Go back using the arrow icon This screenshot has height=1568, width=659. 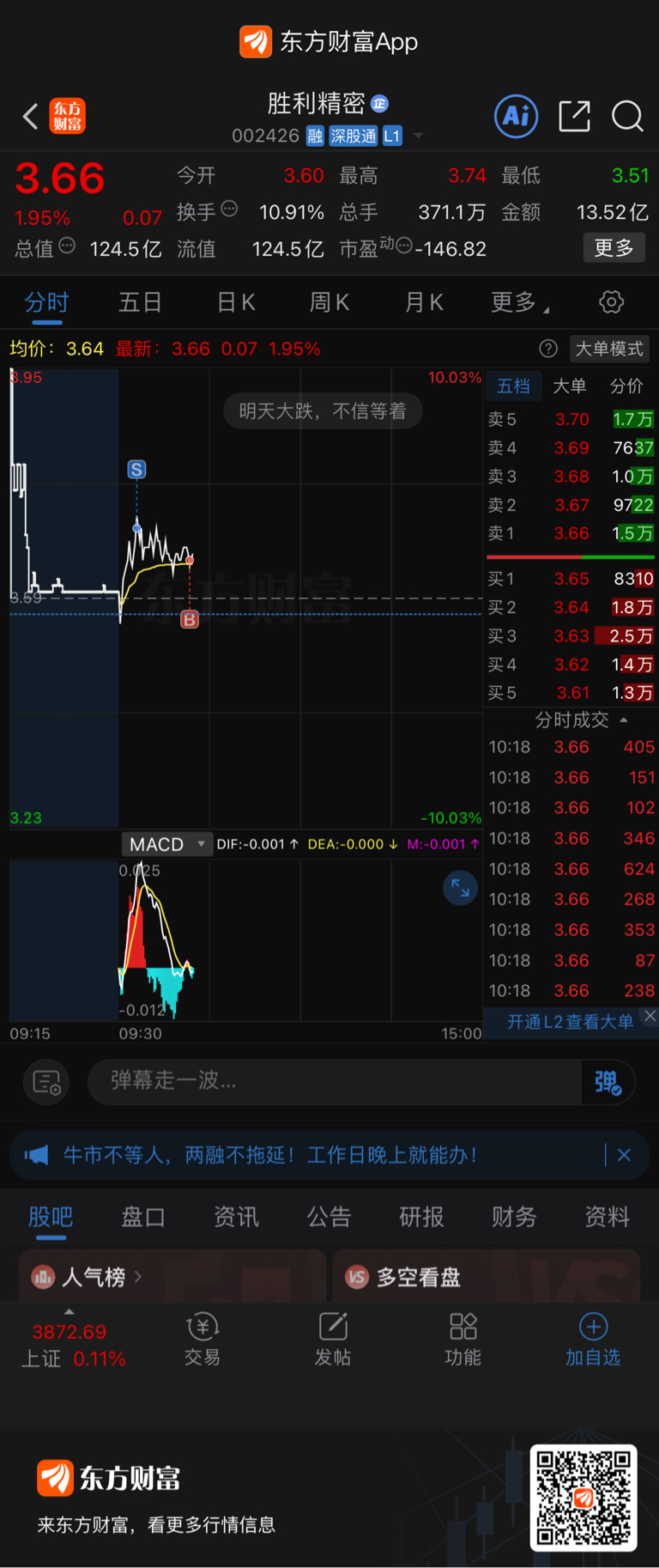click(x=30, y=116)
